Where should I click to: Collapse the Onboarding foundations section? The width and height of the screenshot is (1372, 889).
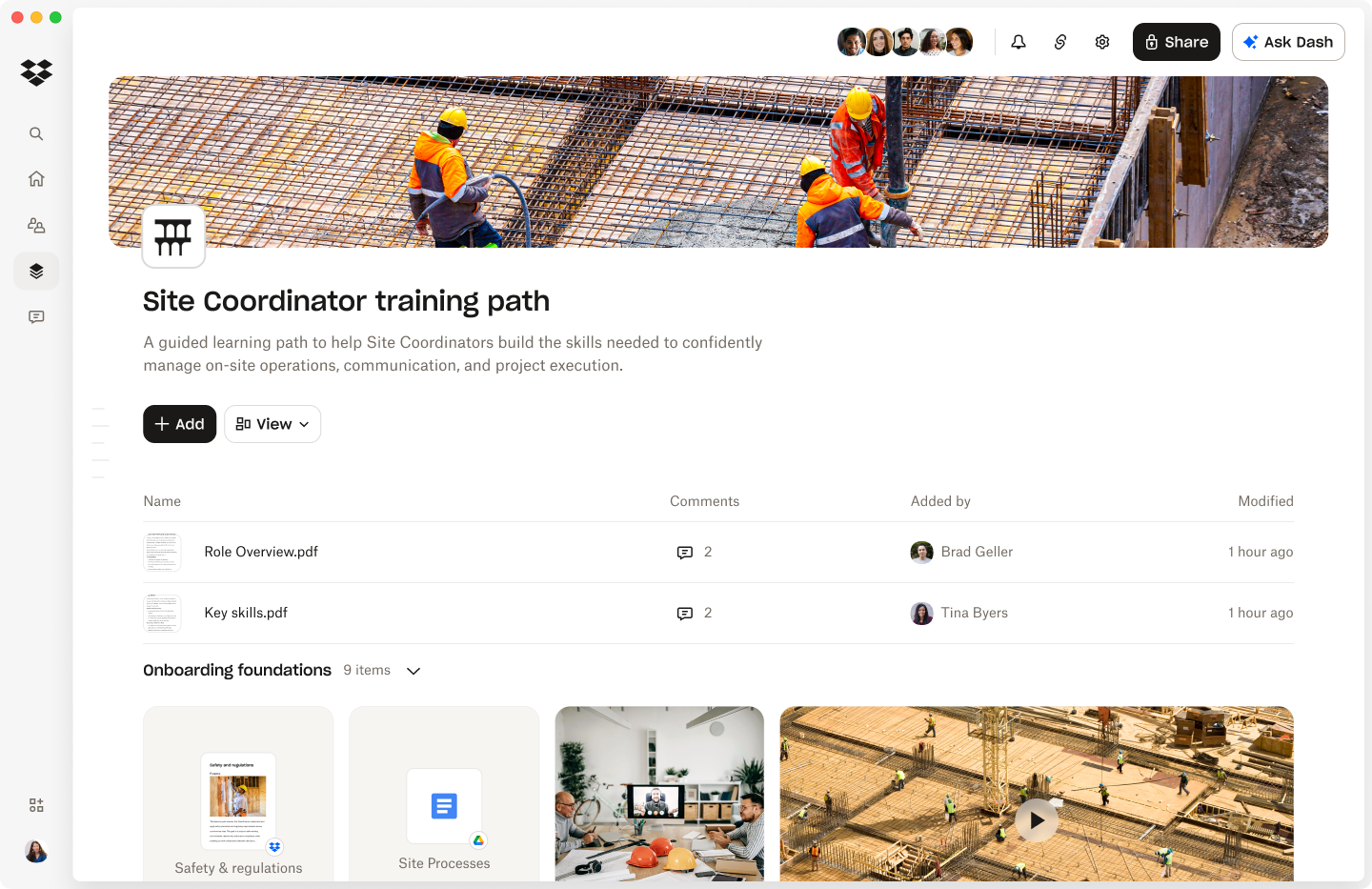coord(414,671)
